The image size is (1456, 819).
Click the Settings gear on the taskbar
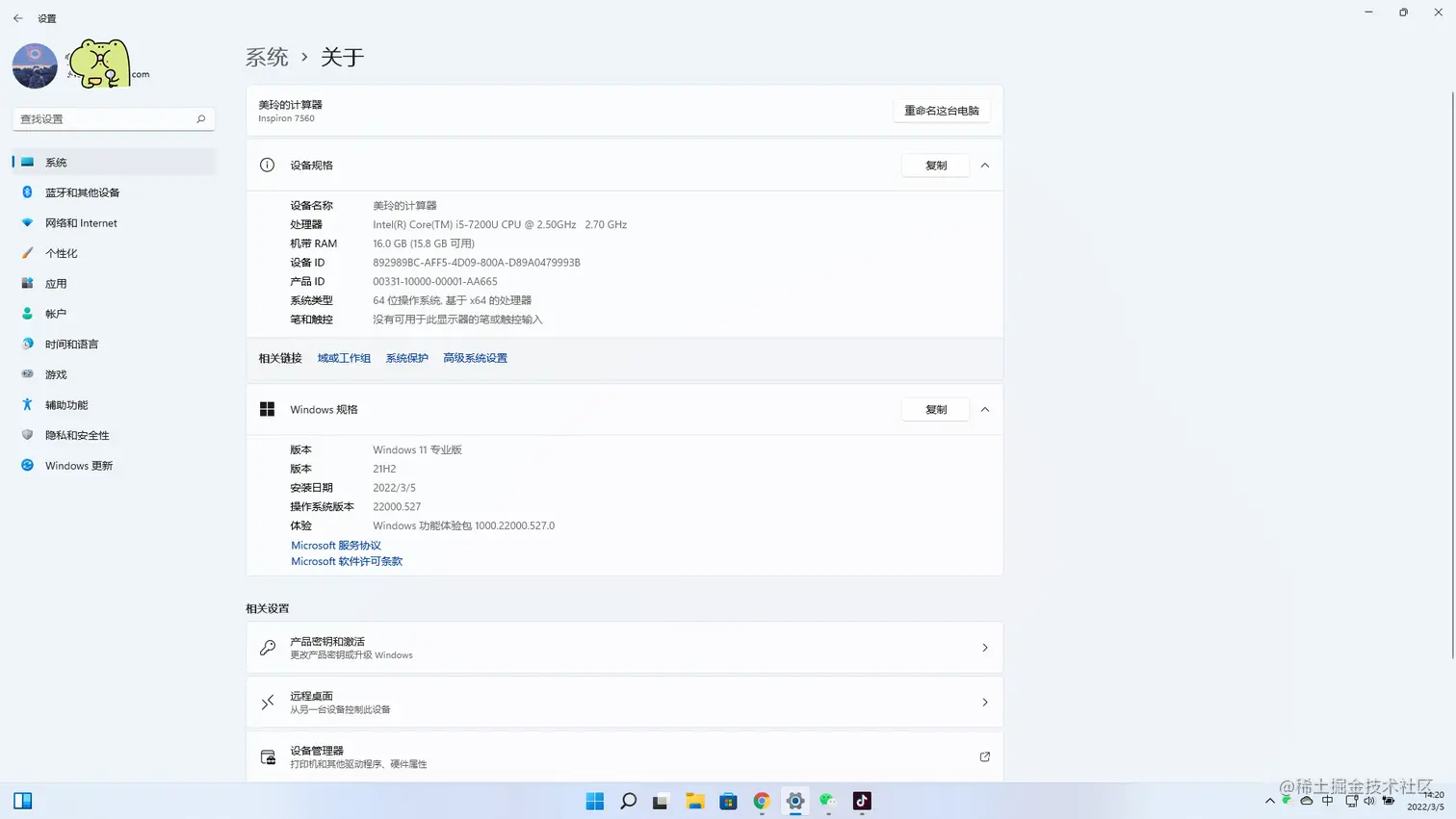pos(795,801)
